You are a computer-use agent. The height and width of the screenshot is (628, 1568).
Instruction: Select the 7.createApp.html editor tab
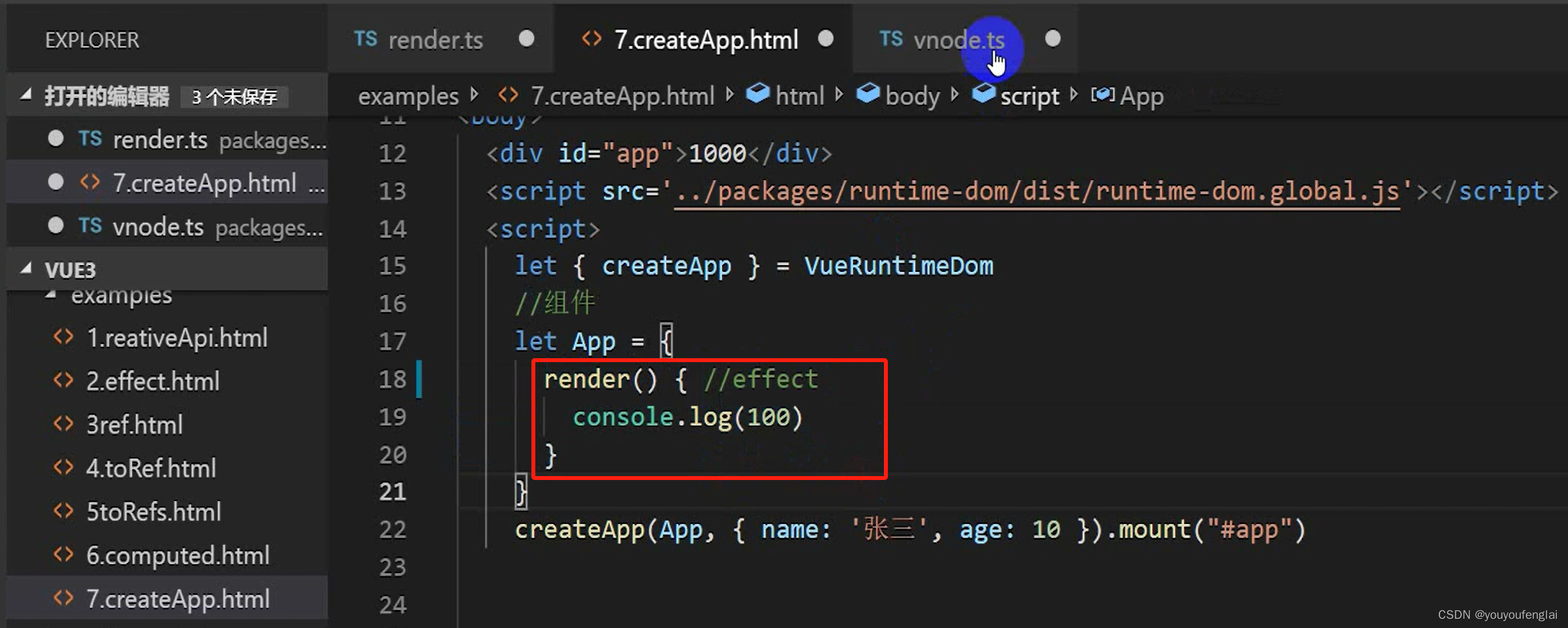(x=704, y=40)
